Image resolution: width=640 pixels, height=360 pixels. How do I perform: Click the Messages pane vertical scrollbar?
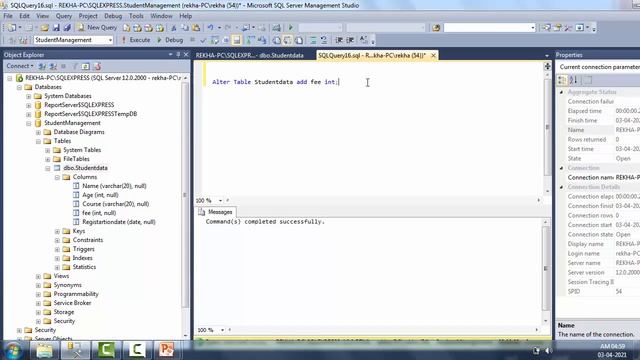click(546, 271)
